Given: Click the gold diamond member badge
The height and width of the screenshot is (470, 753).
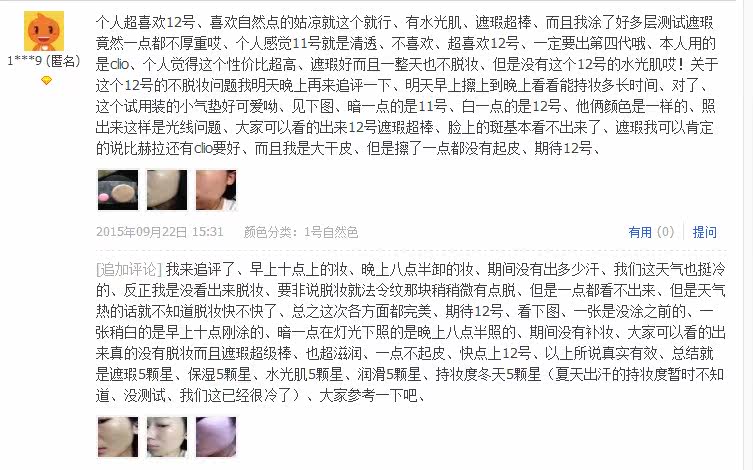Looking at the screenshot, I should [x=46, y=80].
